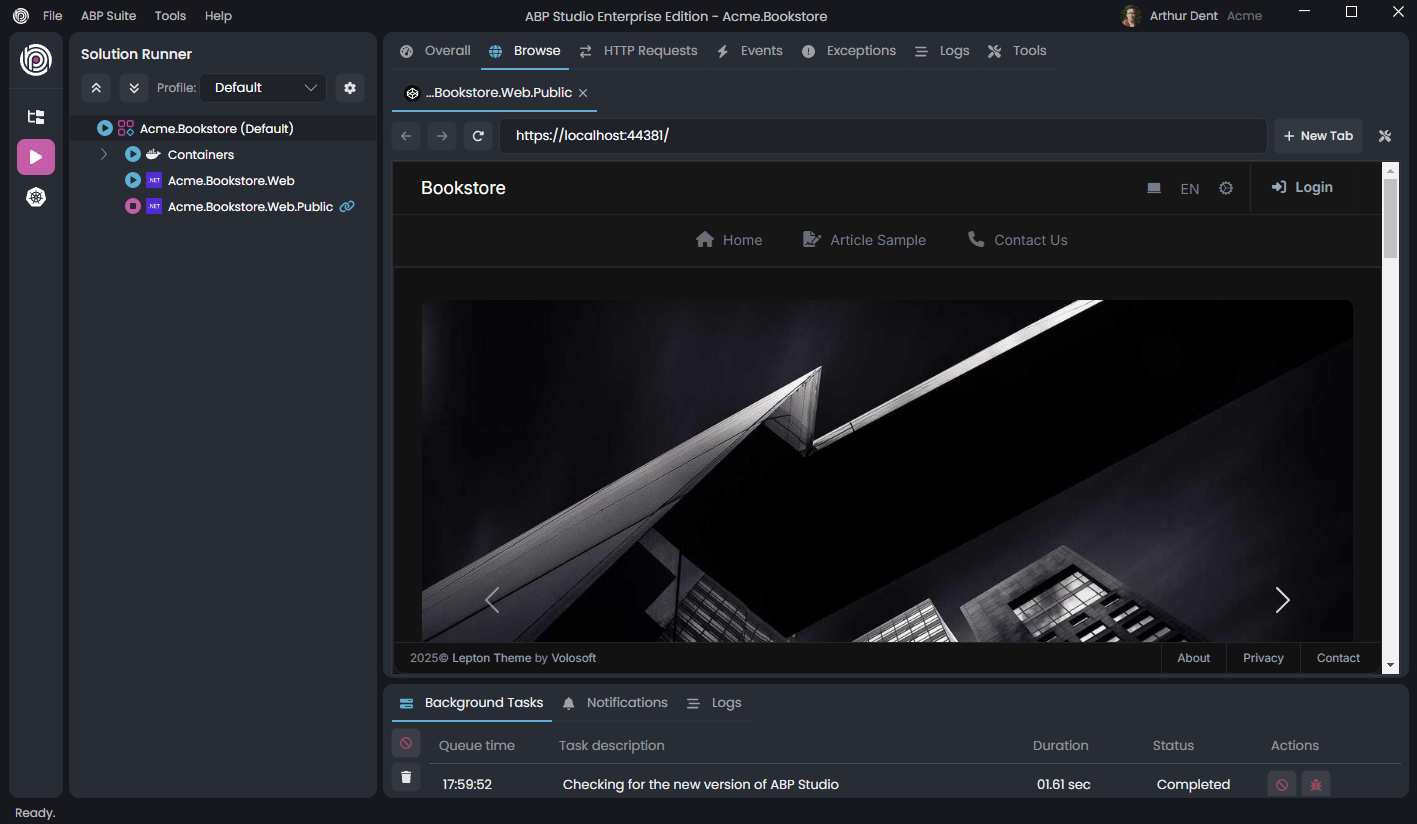
Task: Report a bug for the completed task
Action: pyautogui.click(x=1316, y=784)
